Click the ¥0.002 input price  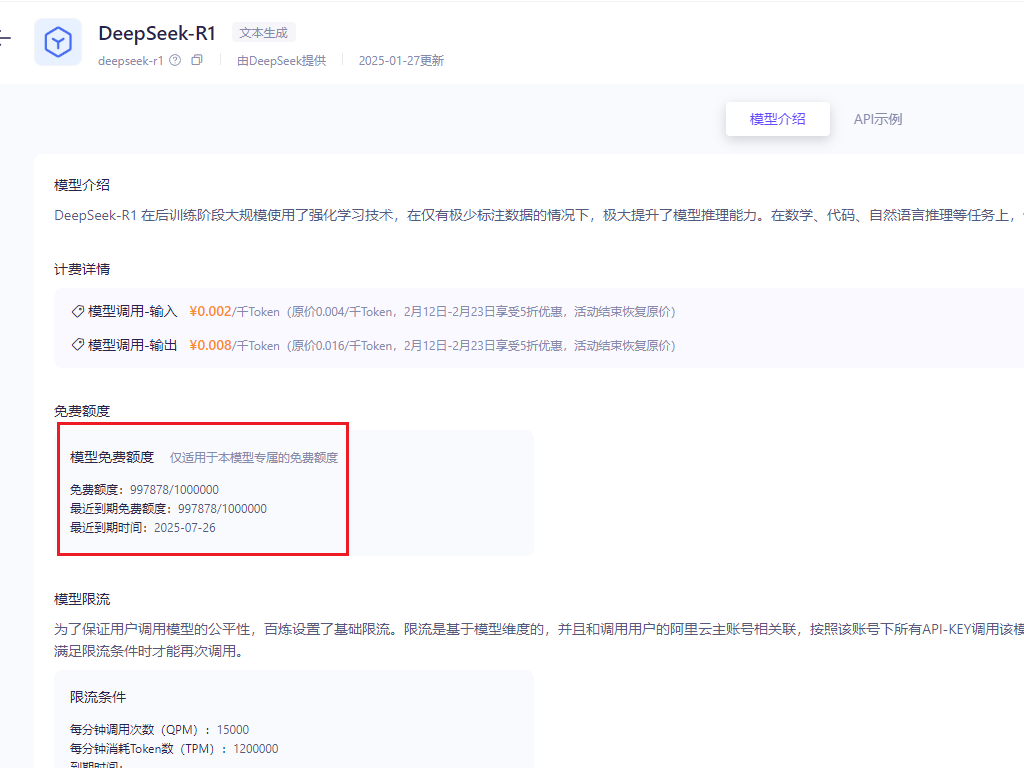pos(210,312)
